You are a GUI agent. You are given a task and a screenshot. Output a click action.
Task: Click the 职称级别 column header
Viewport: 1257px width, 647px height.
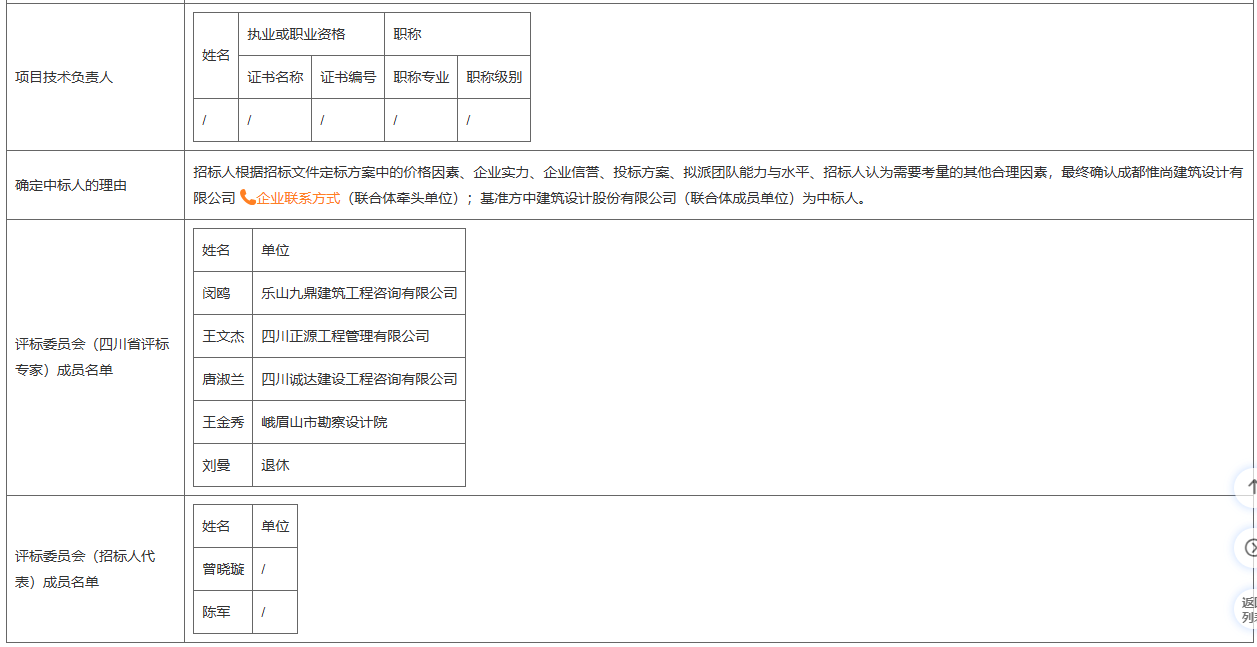tap(494, 77)
